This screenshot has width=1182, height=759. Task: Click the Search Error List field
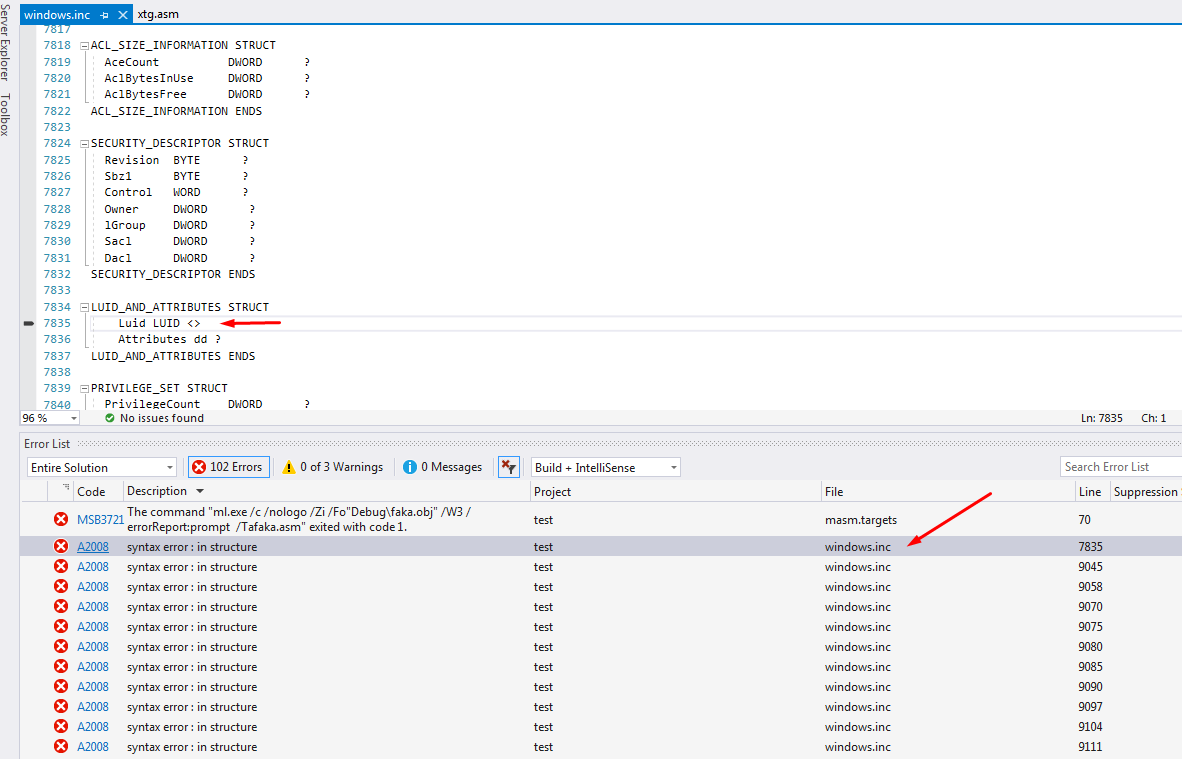1118,467
